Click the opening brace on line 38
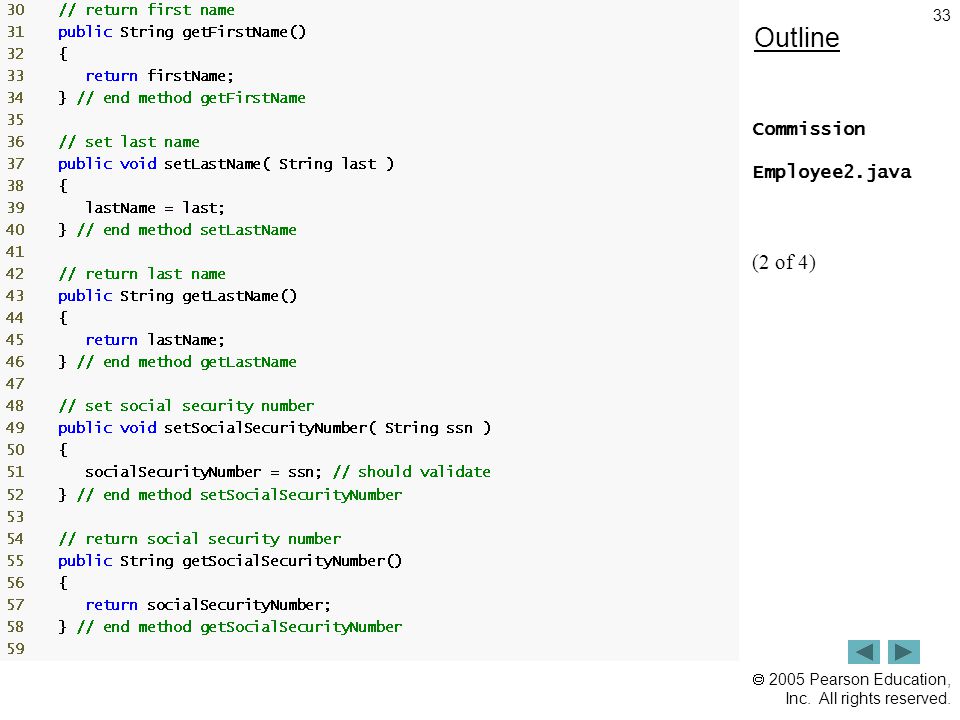 [63, 186]
